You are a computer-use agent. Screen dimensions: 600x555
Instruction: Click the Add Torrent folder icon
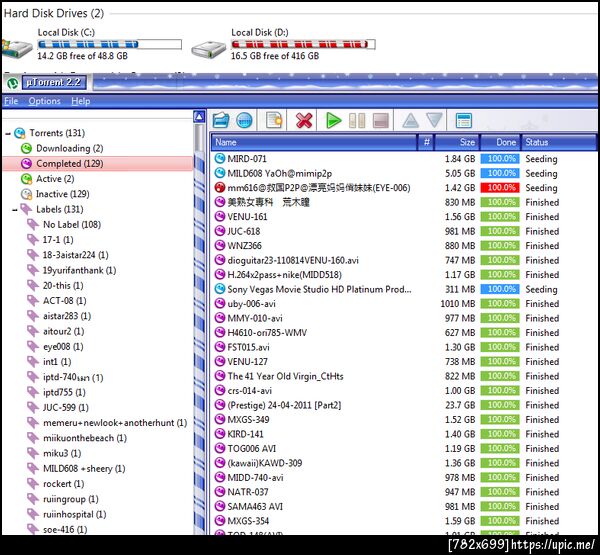coord(221,121)
